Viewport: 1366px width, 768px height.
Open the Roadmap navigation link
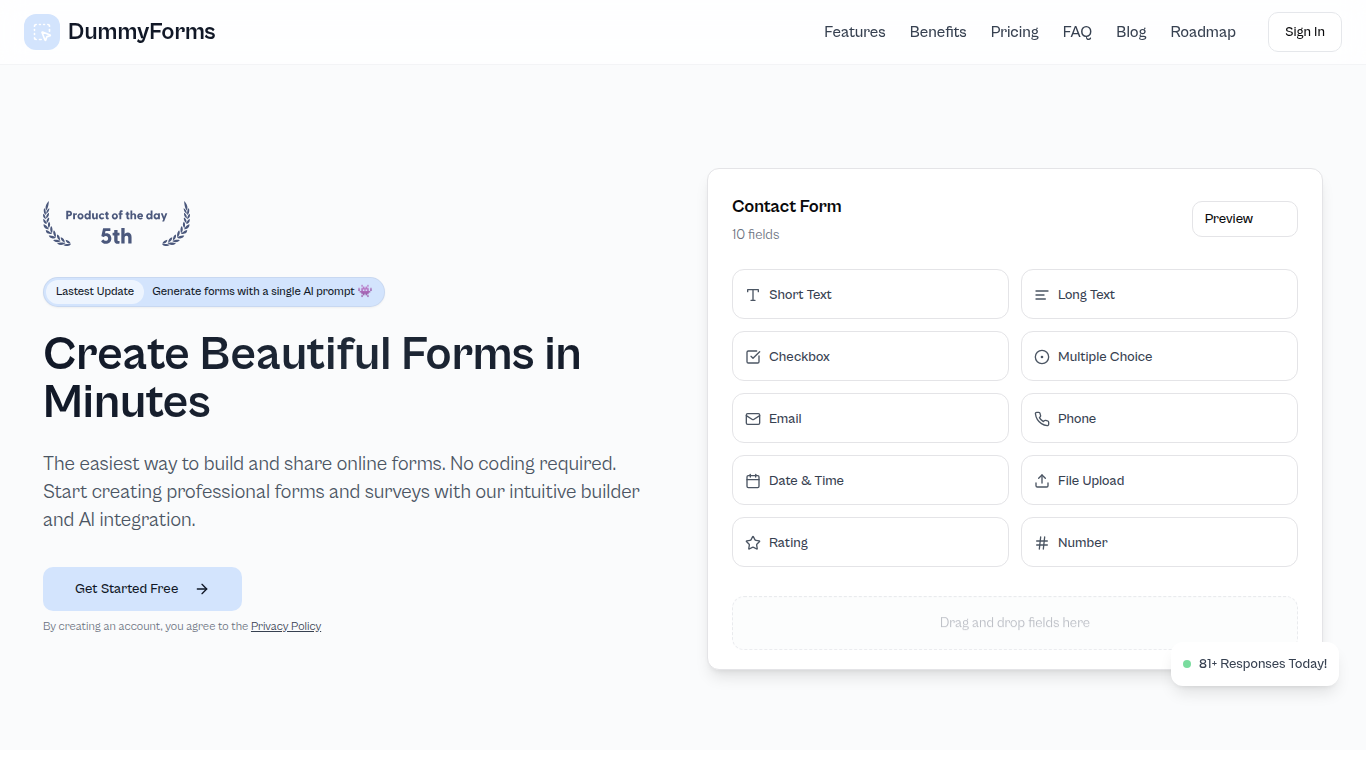[x=1203, y=32]
